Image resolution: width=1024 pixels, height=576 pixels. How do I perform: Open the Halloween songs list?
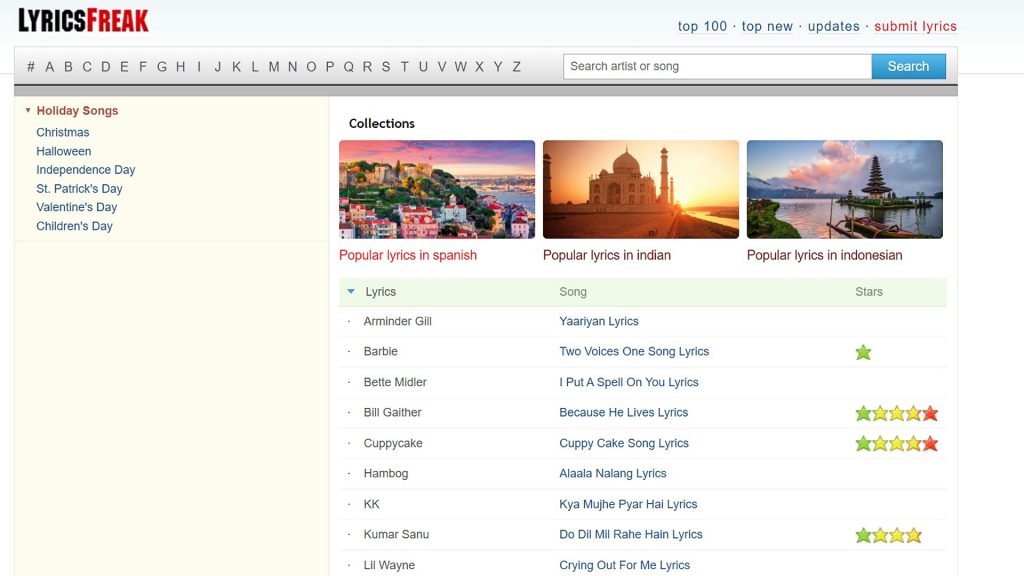[x=64, y=150]
